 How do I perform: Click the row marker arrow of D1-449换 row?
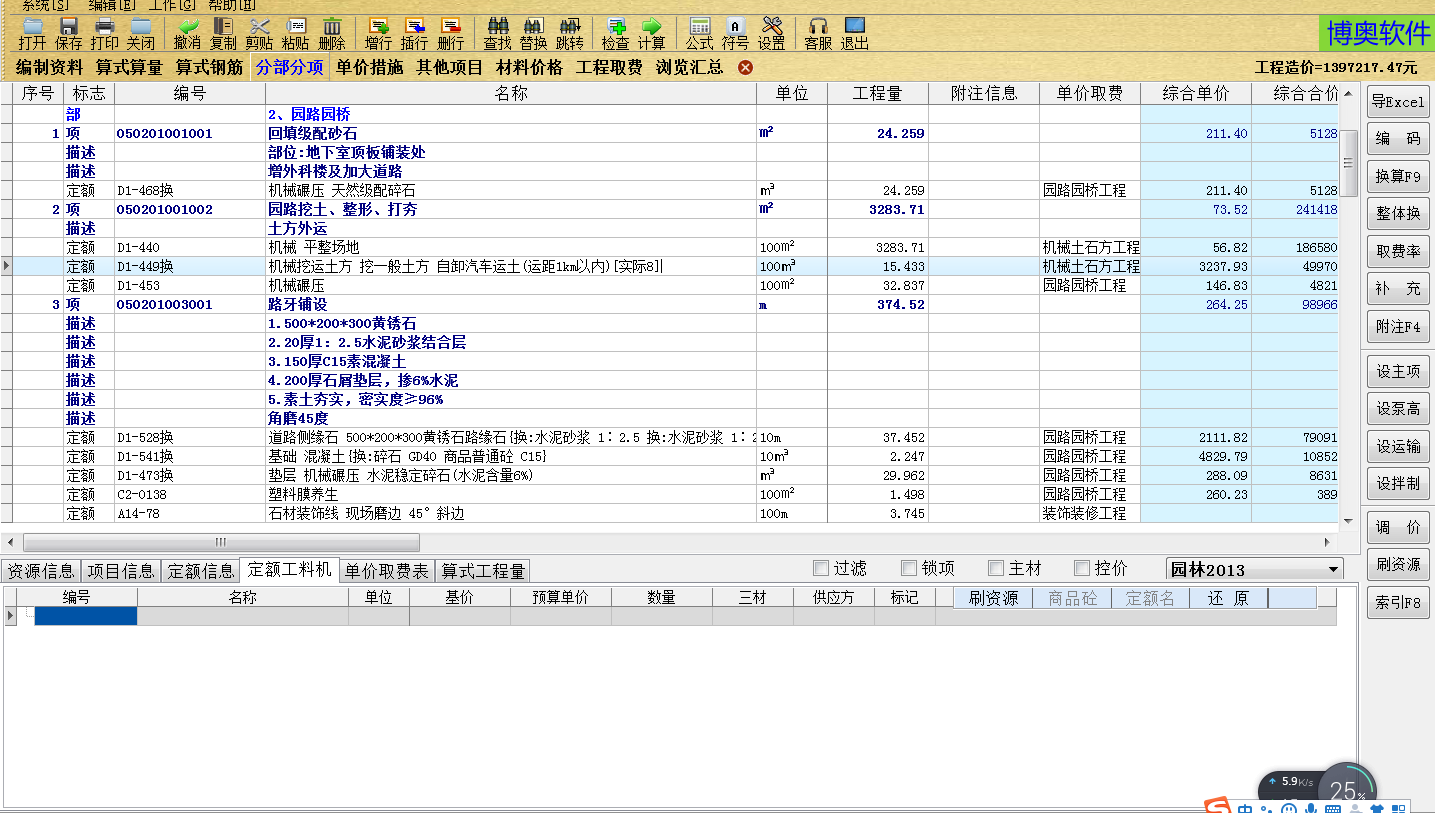pos(7,266)
